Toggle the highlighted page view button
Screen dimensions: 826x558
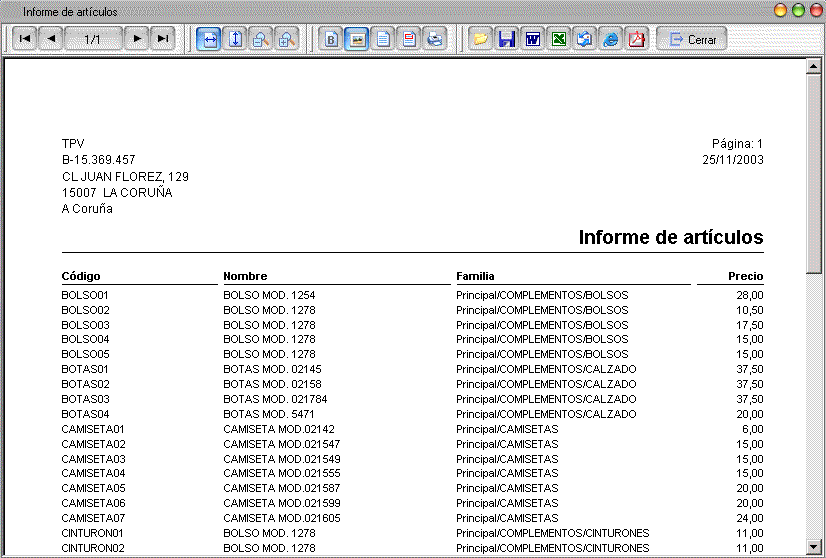[357, 39]
